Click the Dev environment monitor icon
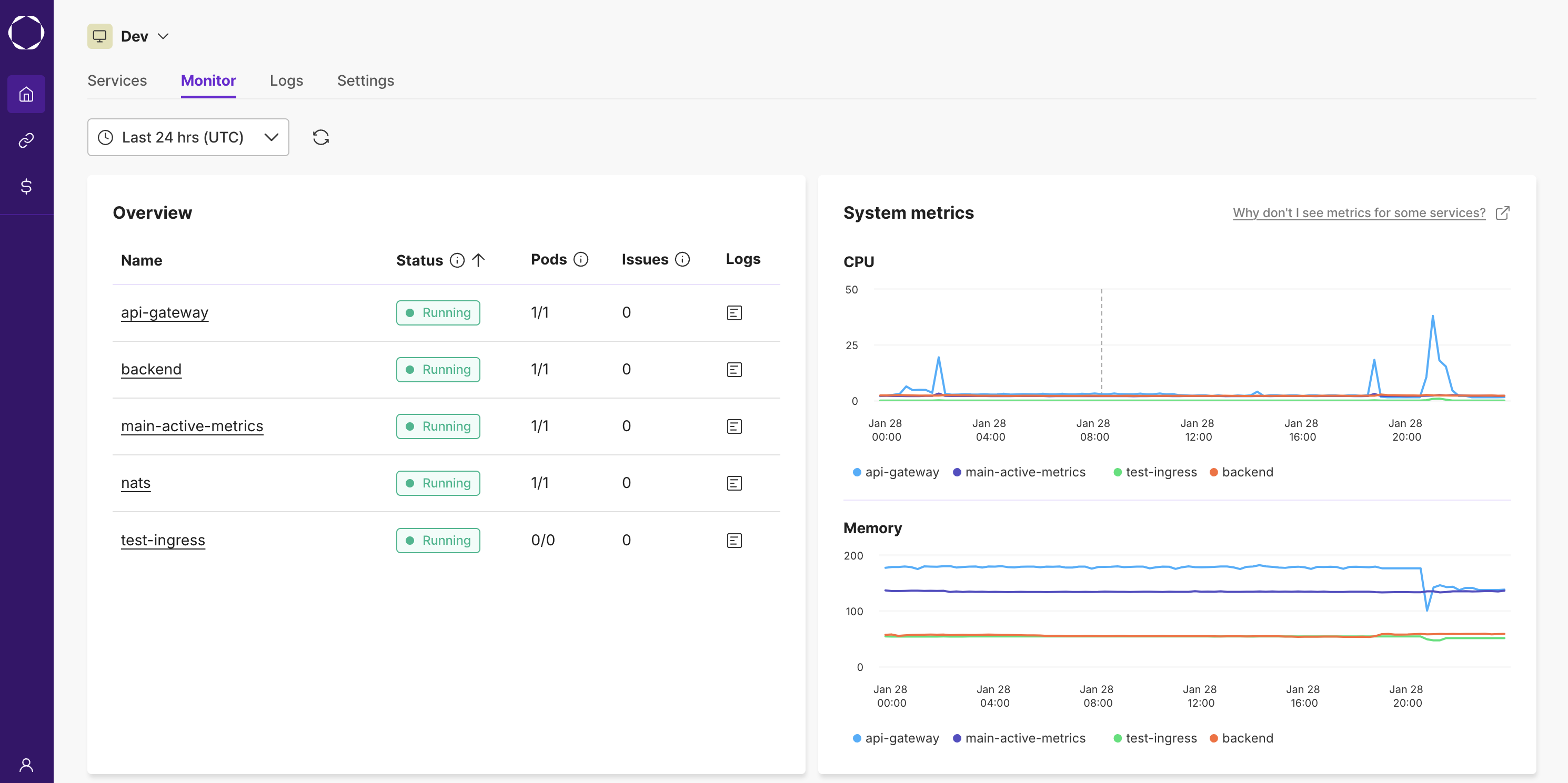1568x783 pixels. 100,36
